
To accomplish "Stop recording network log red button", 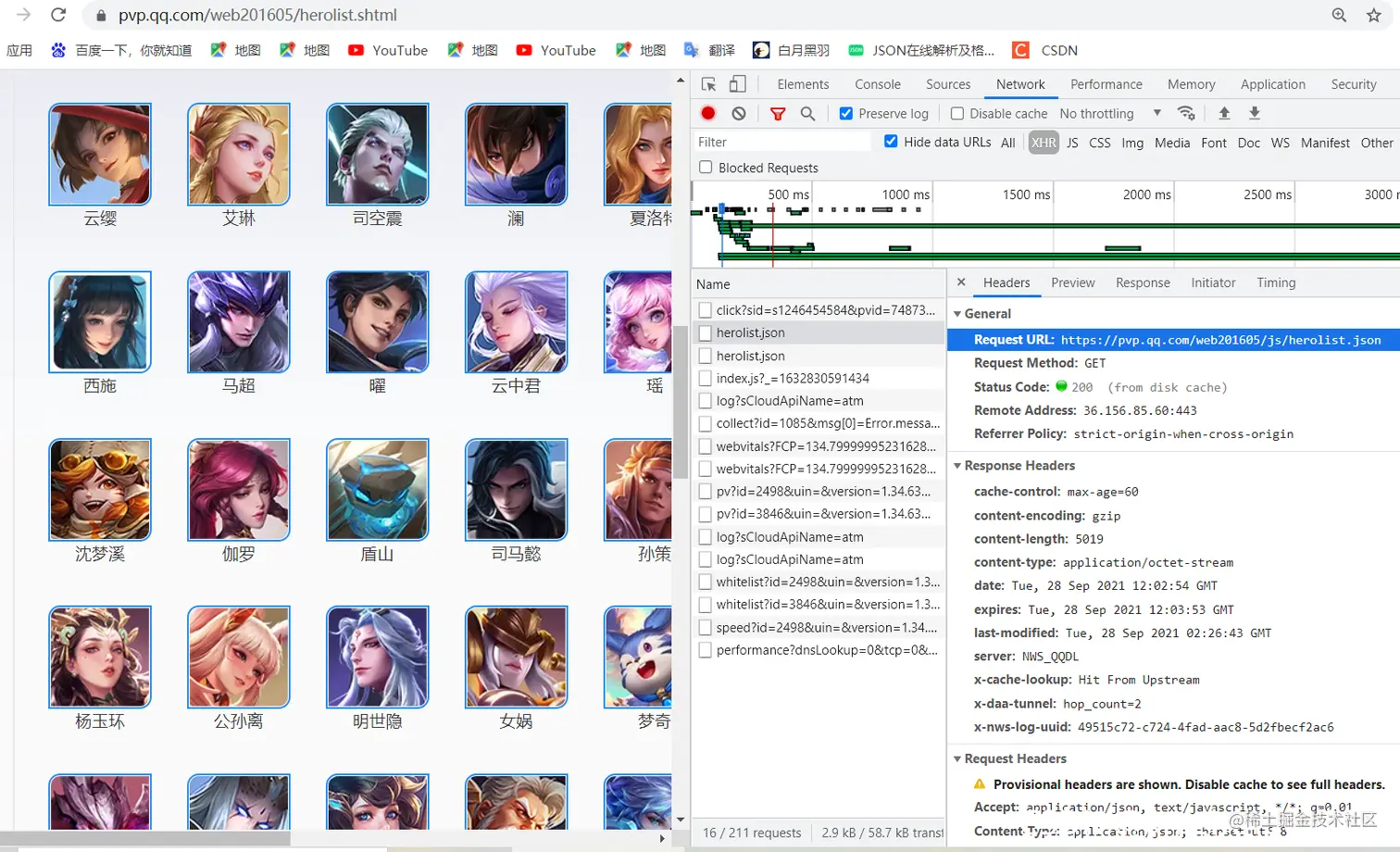I will [708, 113].
